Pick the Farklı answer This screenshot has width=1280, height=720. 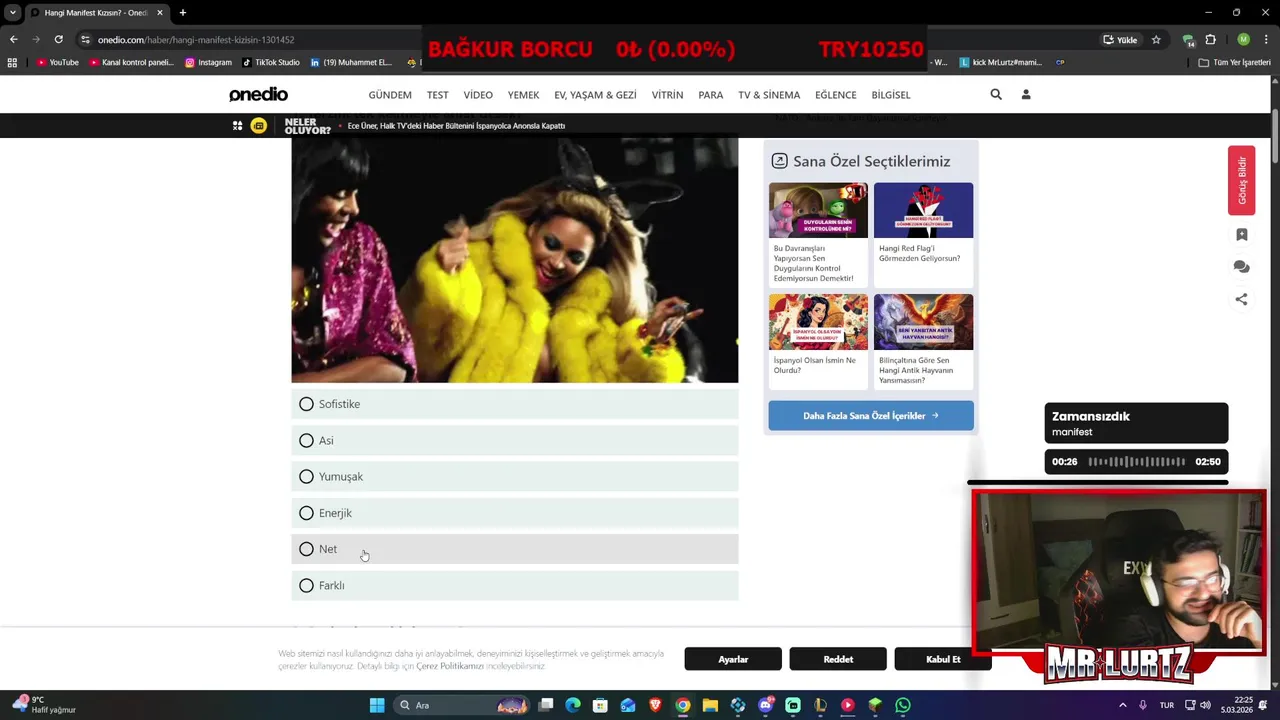(x=515, y=586)
